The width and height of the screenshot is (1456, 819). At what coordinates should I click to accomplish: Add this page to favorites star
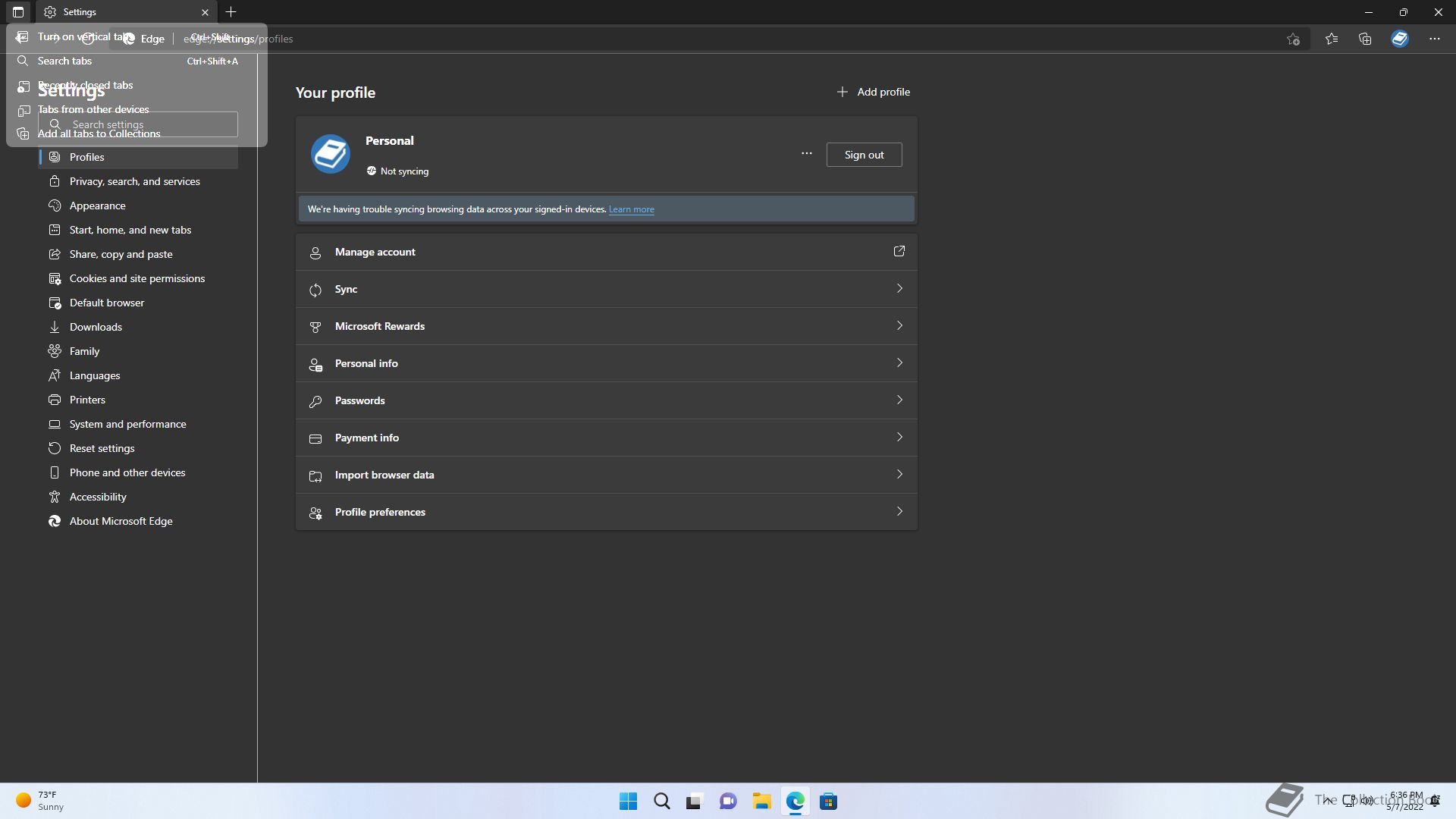tap(1294, 39)
